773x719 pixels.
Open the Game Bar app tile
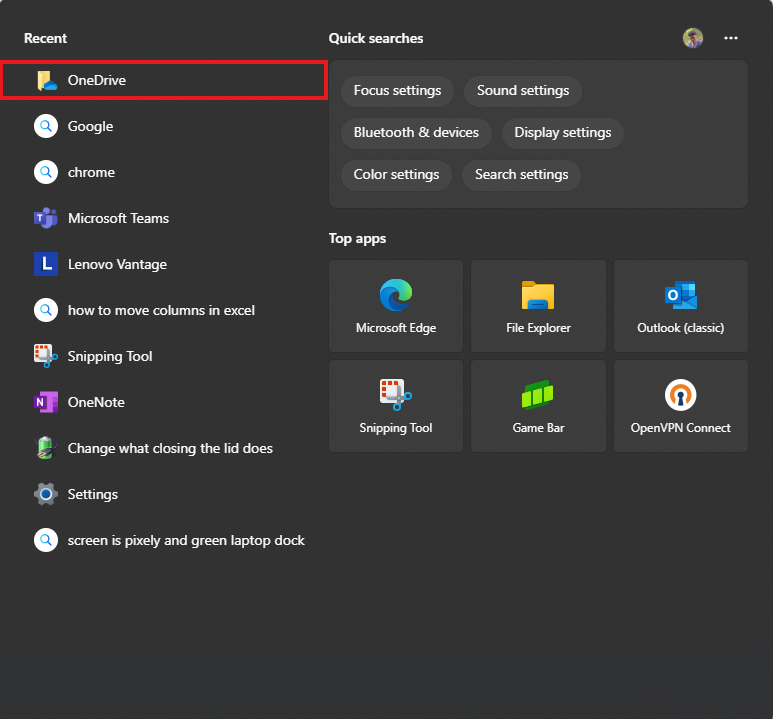click(538, 406)
